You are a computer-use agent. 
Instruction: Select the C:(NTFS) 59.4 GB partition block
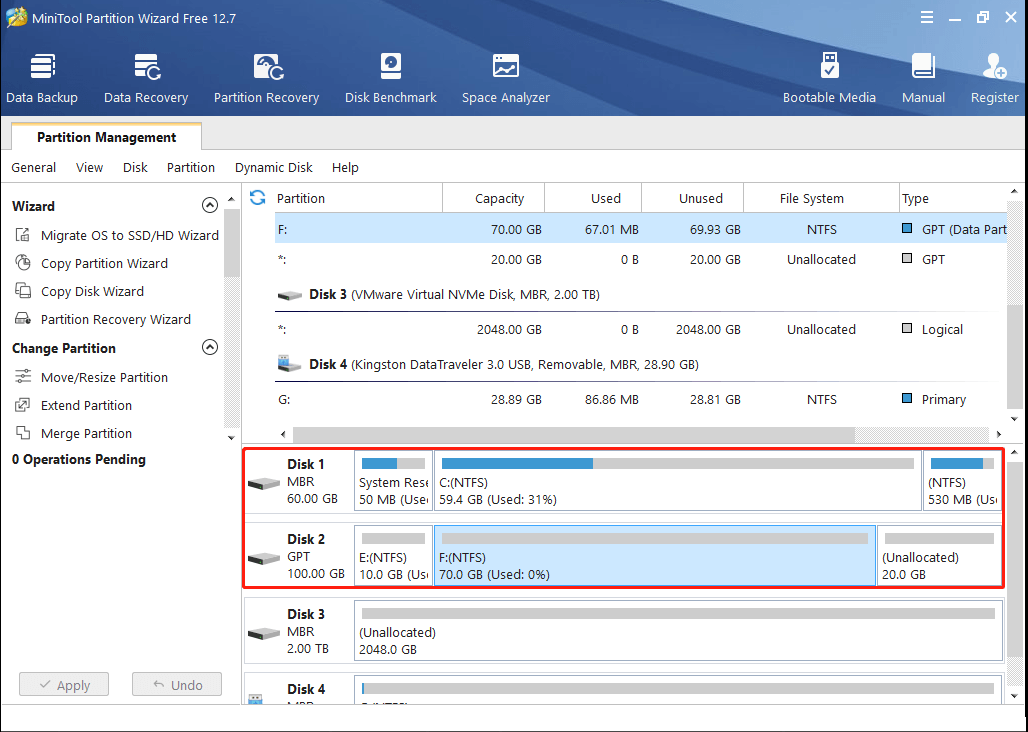(x=678, y=481)
